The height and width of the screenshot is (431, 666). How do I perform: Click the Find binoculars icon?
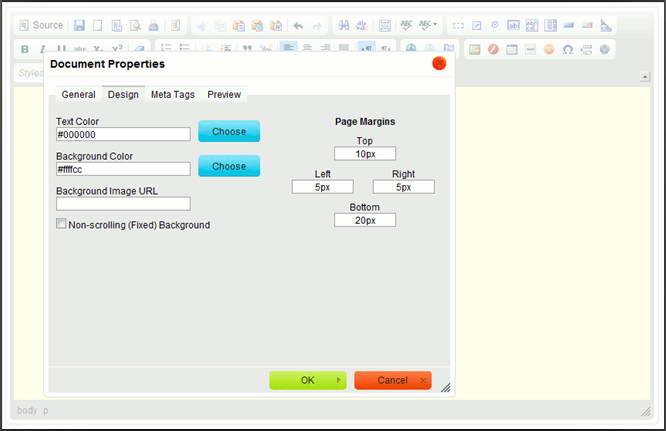tap(343, 25)
